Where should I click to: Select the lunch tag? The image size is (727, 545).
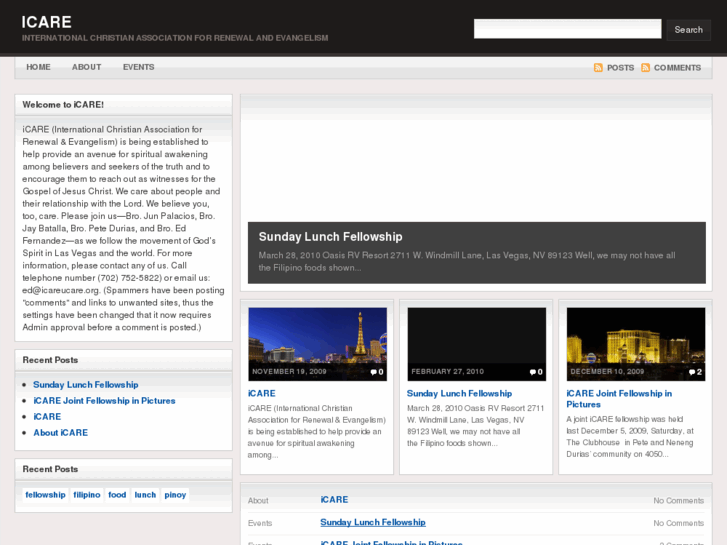click(x=145, y=495)
